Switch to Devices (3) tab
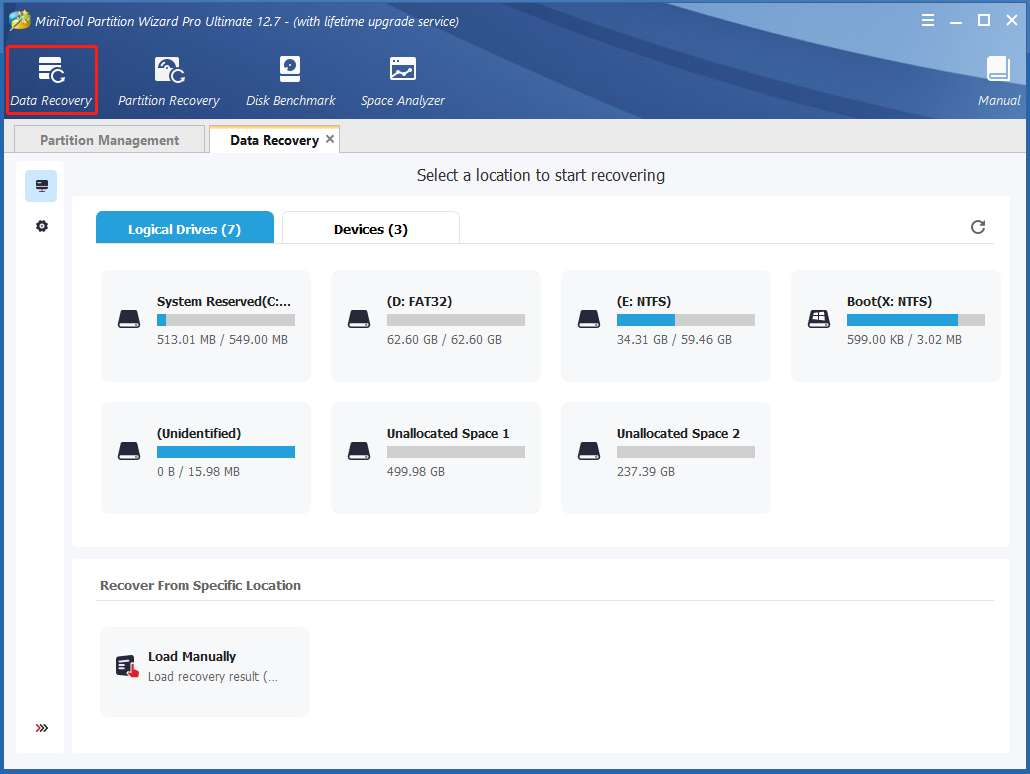The height and width of the screenshot is (774, 1030). 370,229
